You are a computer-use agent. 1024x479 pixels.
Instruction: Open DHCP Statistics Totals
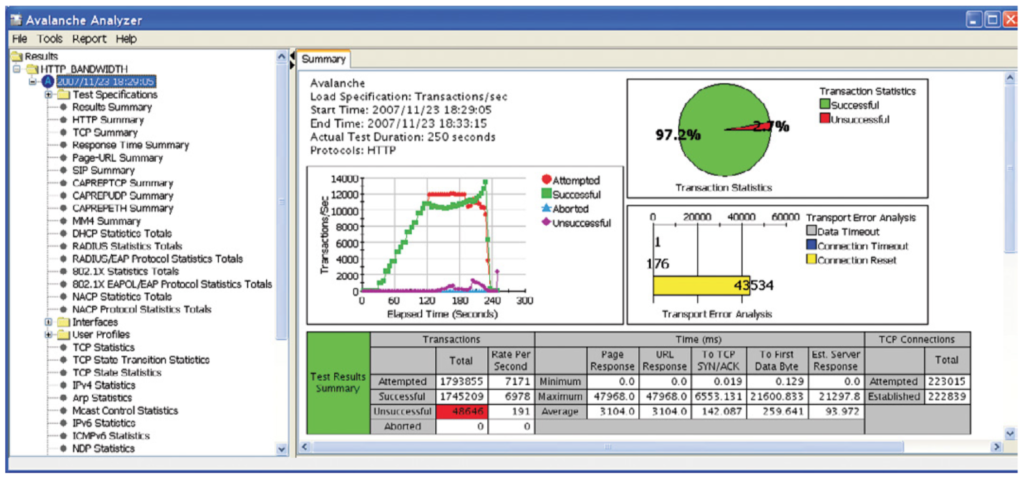click(121, 233)
